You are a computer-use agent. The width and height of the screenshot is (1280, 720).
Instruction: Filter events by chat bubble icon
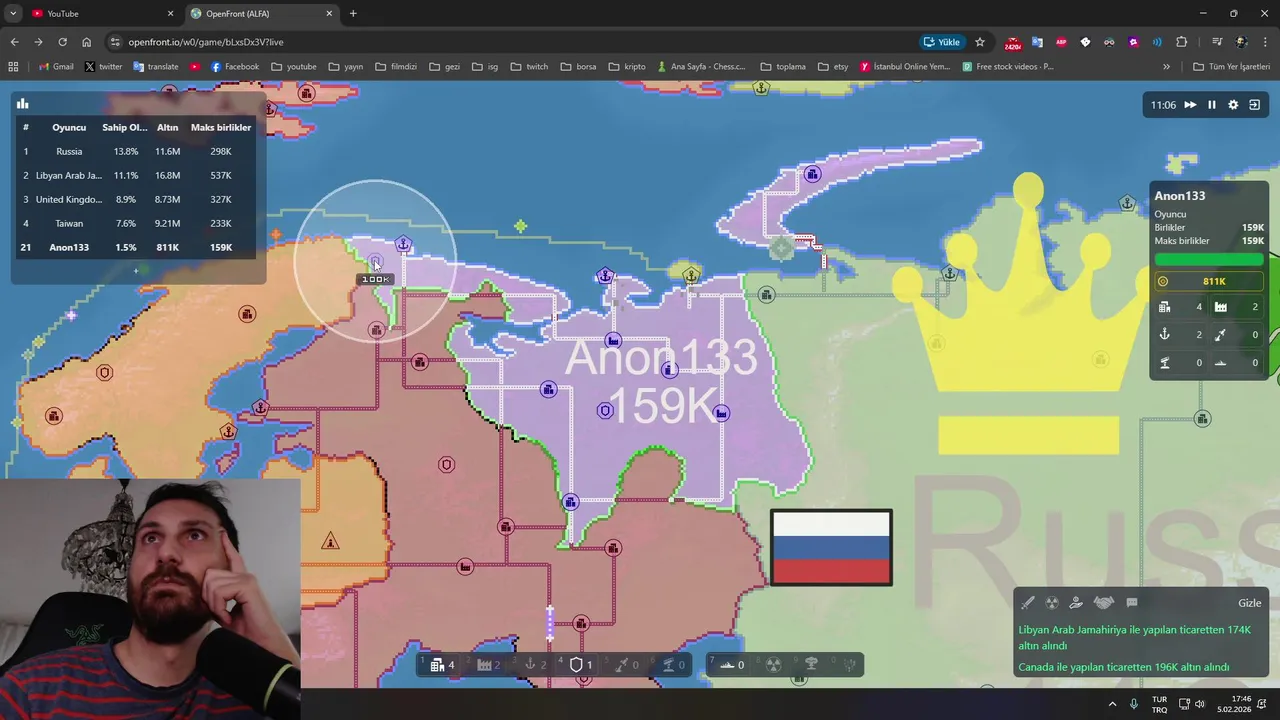pyautogui.click(x=1132, y=603)
